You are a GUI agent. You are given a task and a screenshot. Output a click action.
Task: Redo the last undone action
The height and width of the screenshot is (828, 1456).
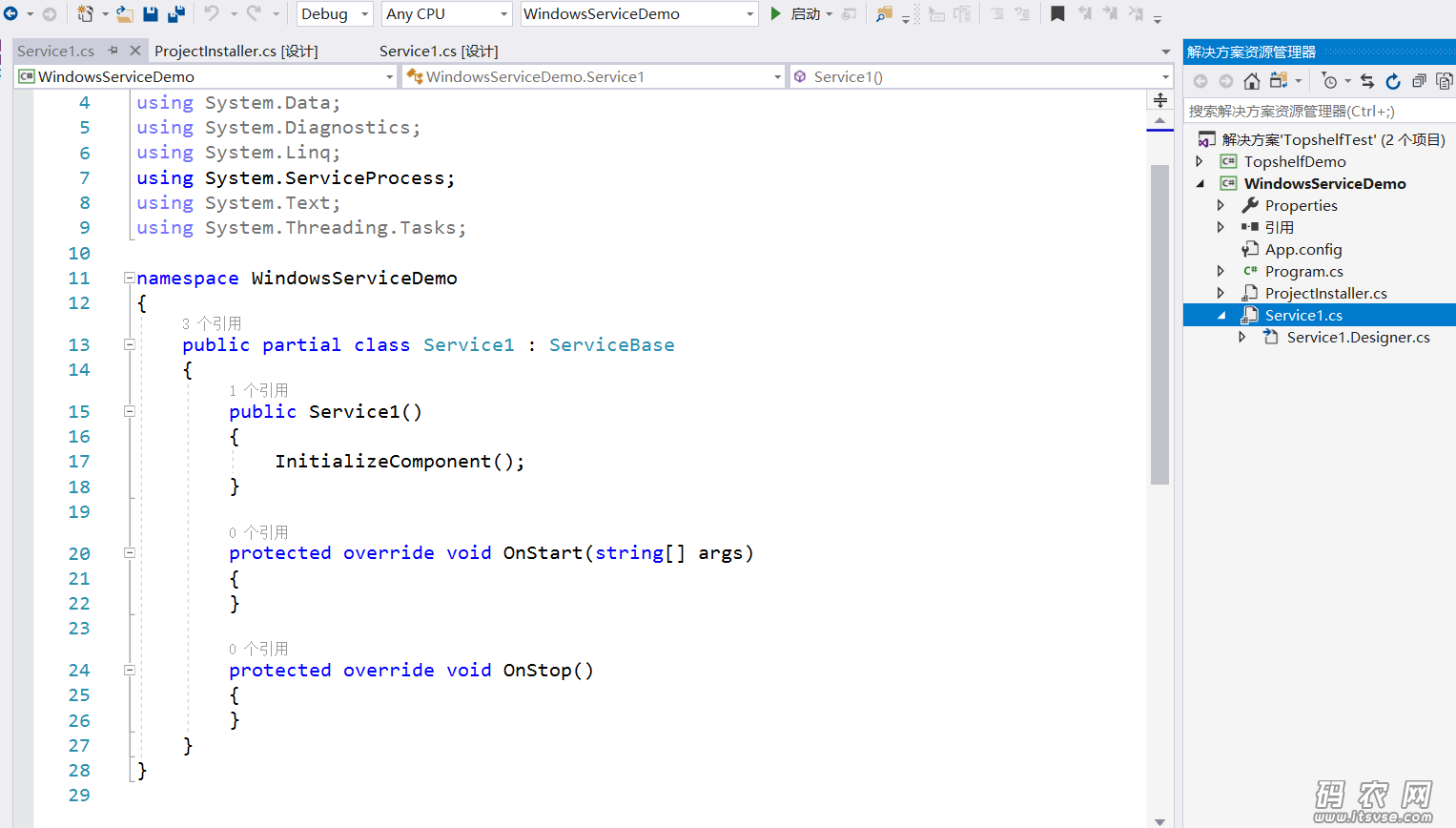[254, 14]
